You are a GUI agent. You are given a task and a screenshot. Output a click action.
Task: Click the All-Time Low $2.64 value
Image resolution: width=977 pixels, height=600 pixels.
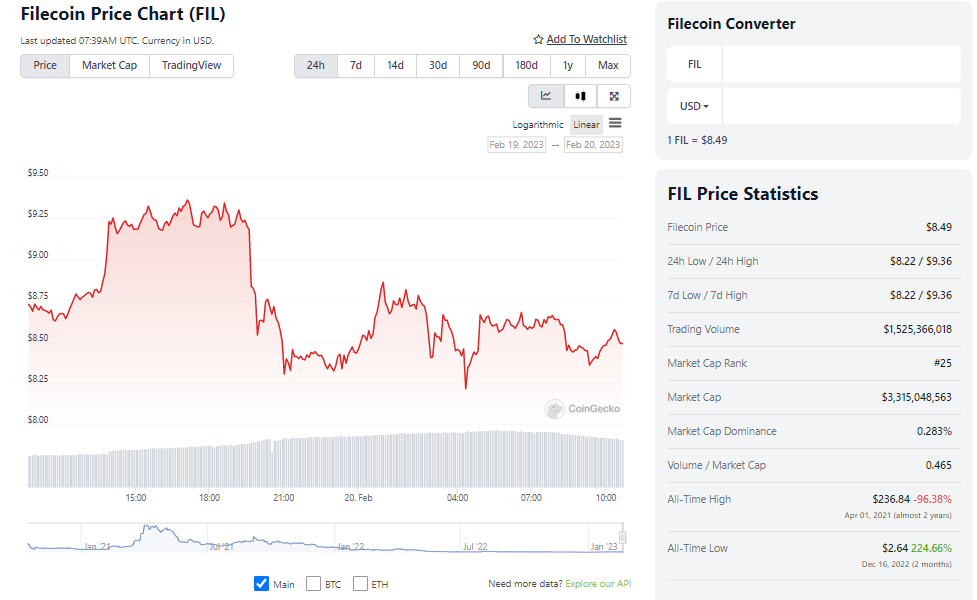coord(895,548)
